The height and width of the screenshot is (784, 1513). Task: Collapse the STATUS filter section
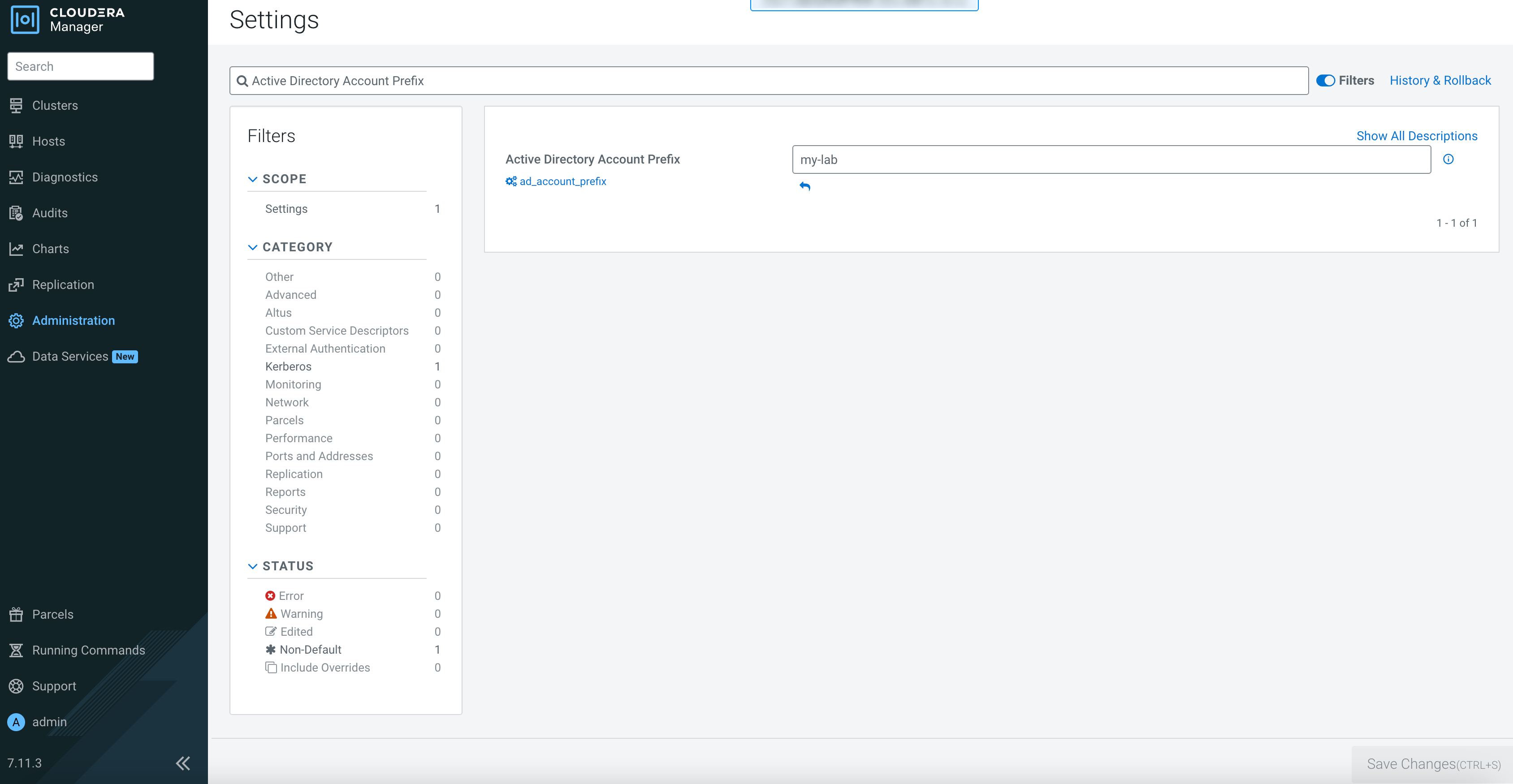253,566
